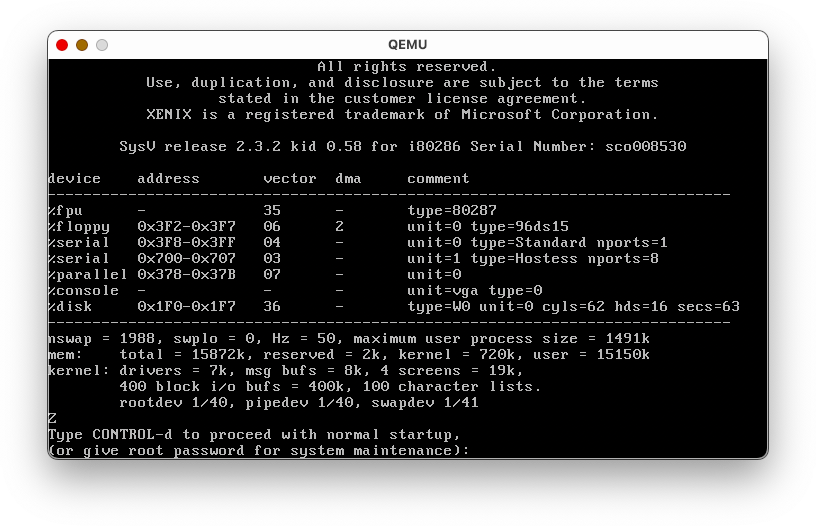Click serial address '0x700-0x707'
The image size is (816, 526).
click(x=186, y=259)
